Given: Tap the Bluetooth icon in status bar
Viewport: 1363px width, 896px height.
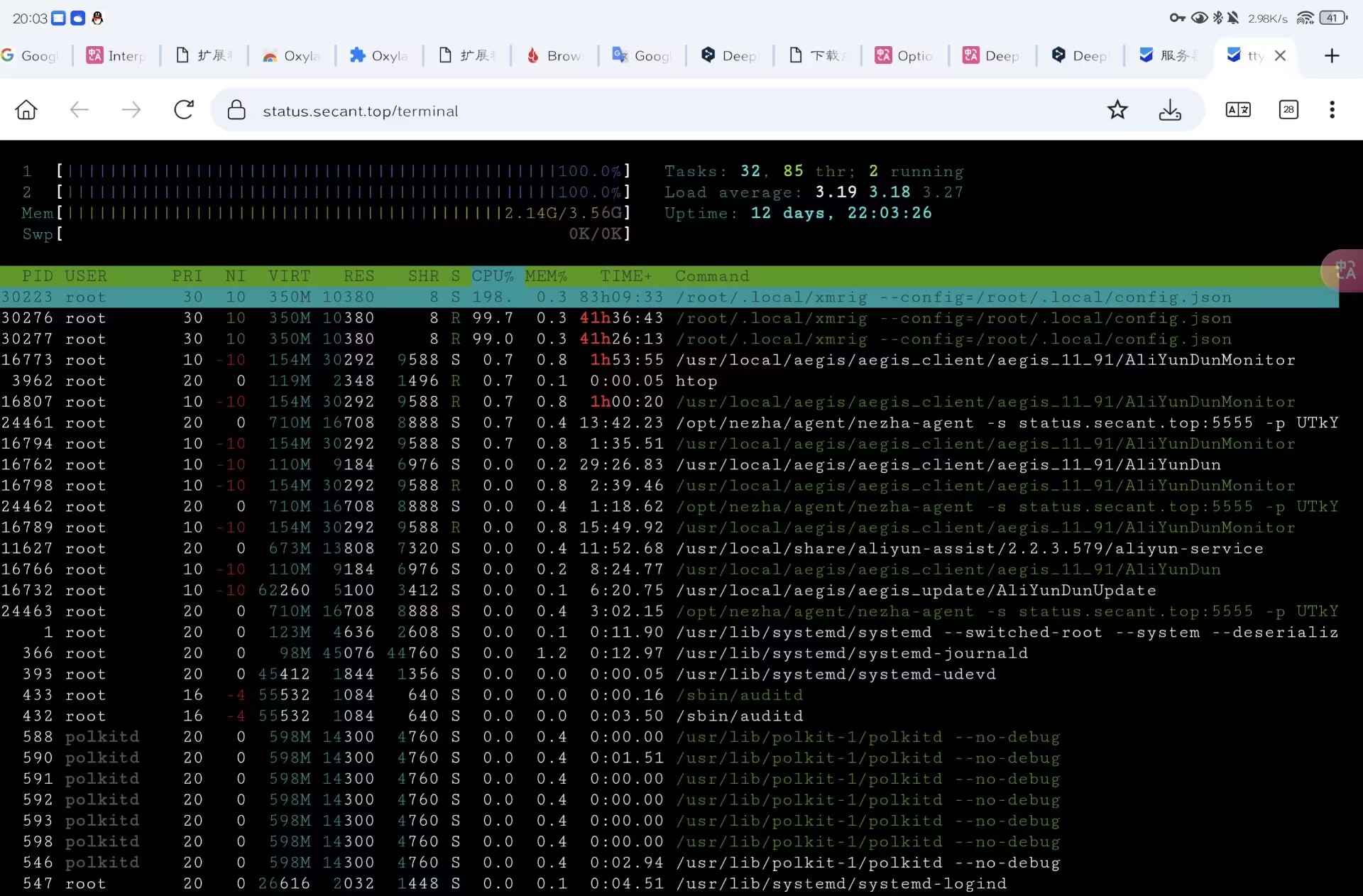Looking at the screenshot, I should coord(1217,18).
